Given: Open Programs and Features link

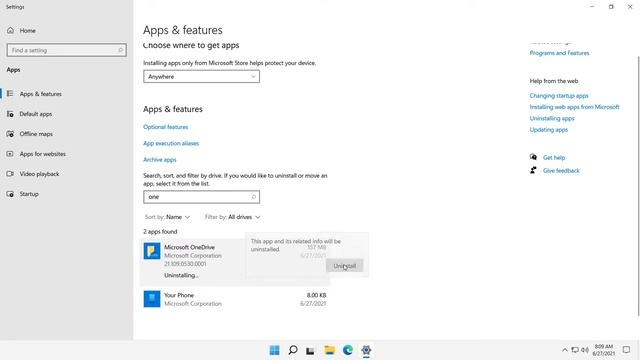Looking at the screenshot, I should pos(559,53).
